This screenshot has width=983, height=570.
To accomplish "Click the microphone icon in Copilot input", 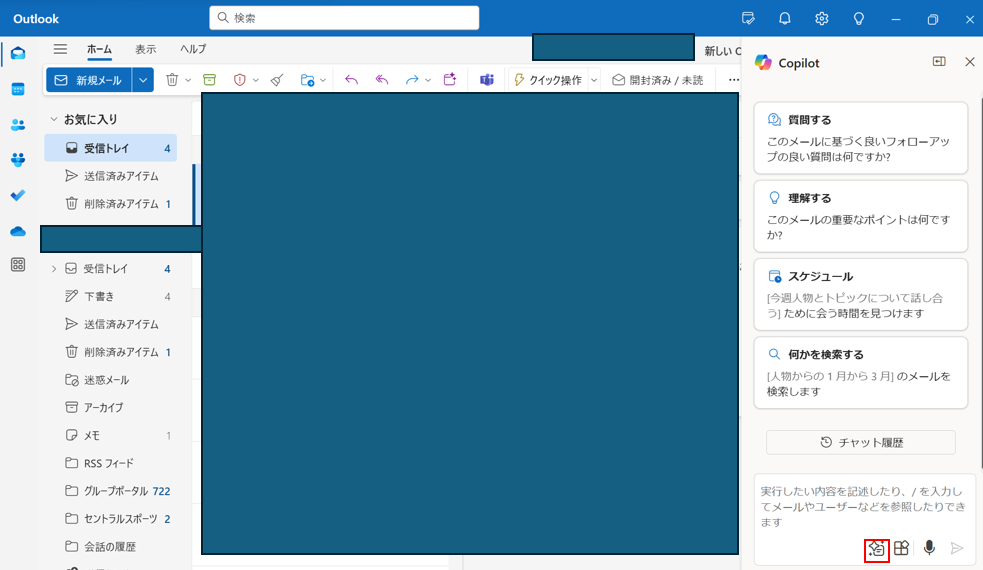I will coord(929,548).
